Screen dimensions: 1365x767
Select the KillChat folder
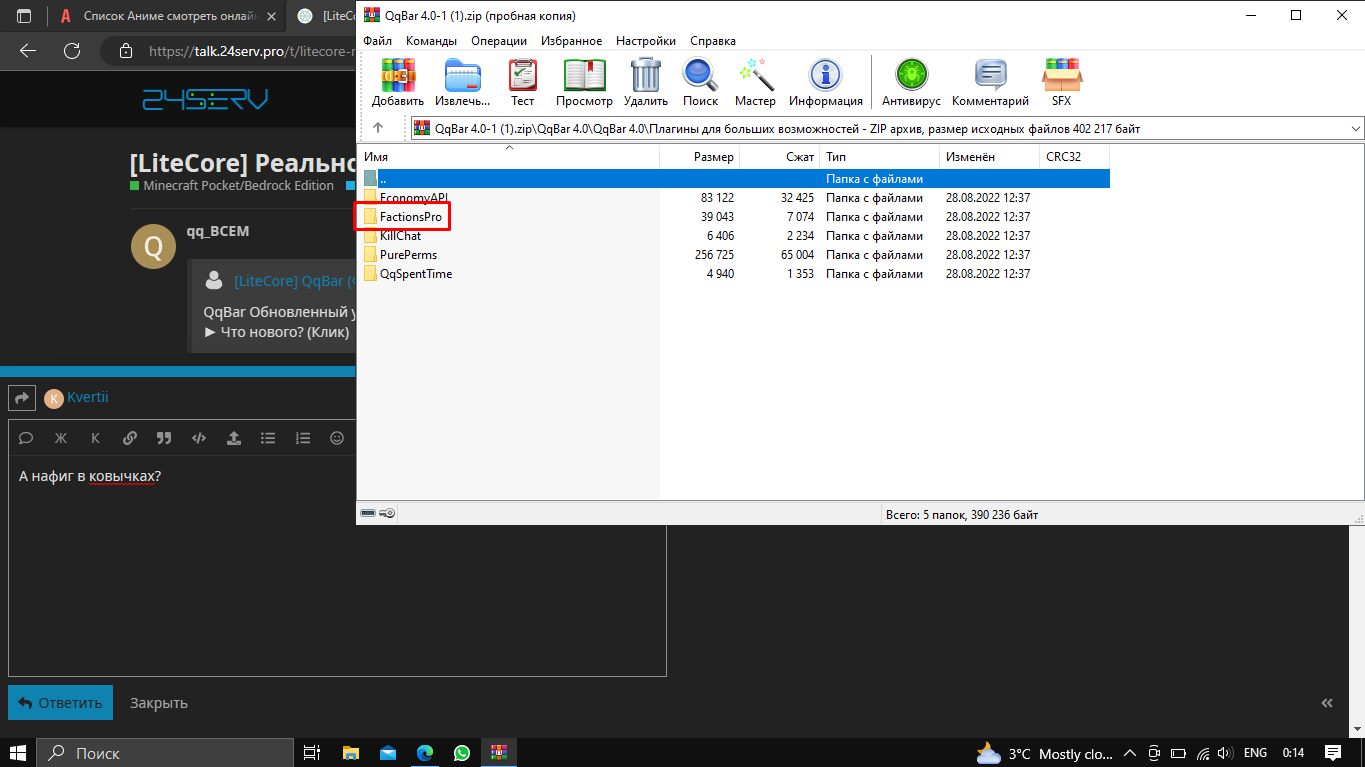400,236
